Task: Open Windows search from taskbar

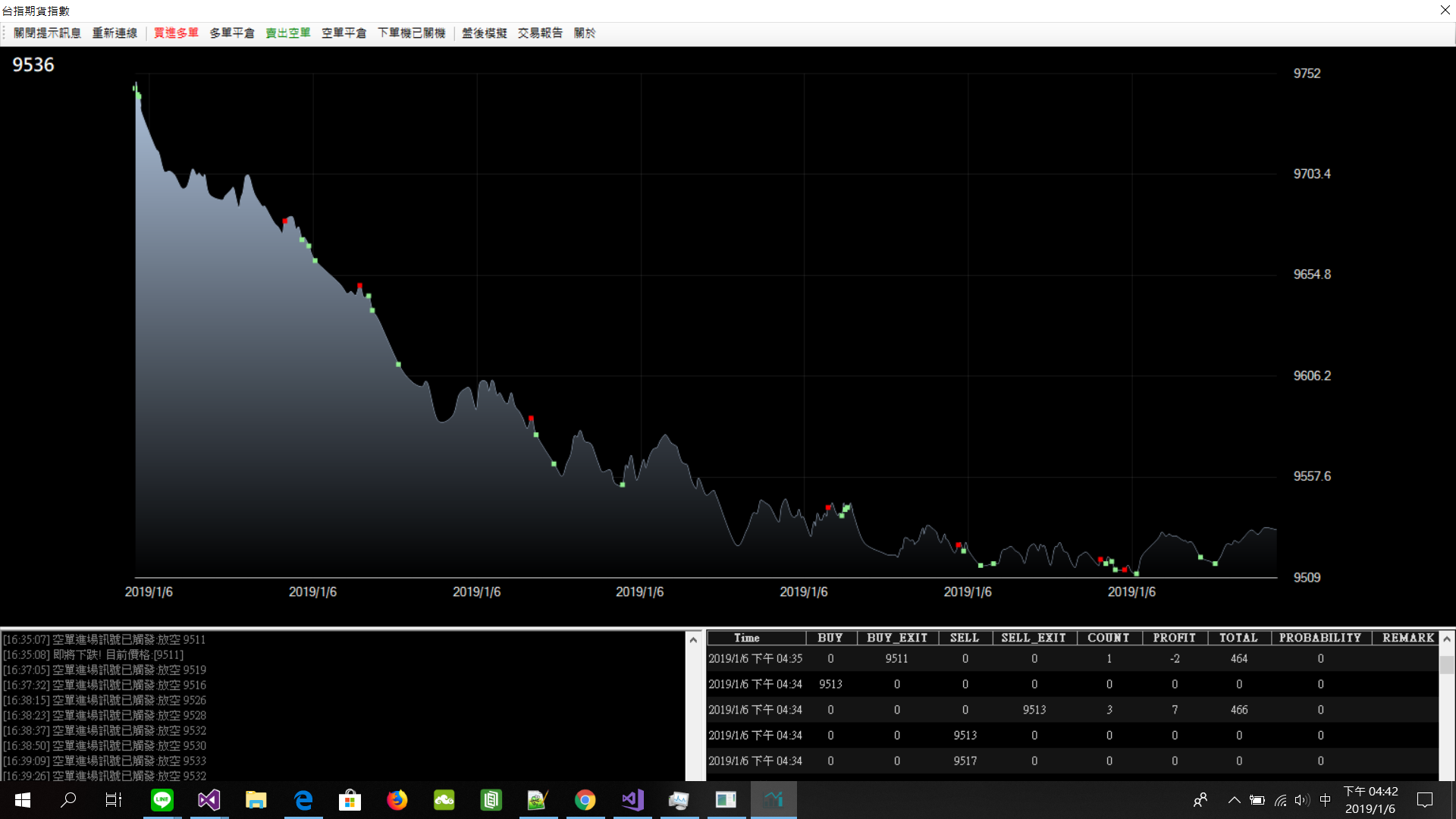Action: pyautogui.click(x=68, y=800)
